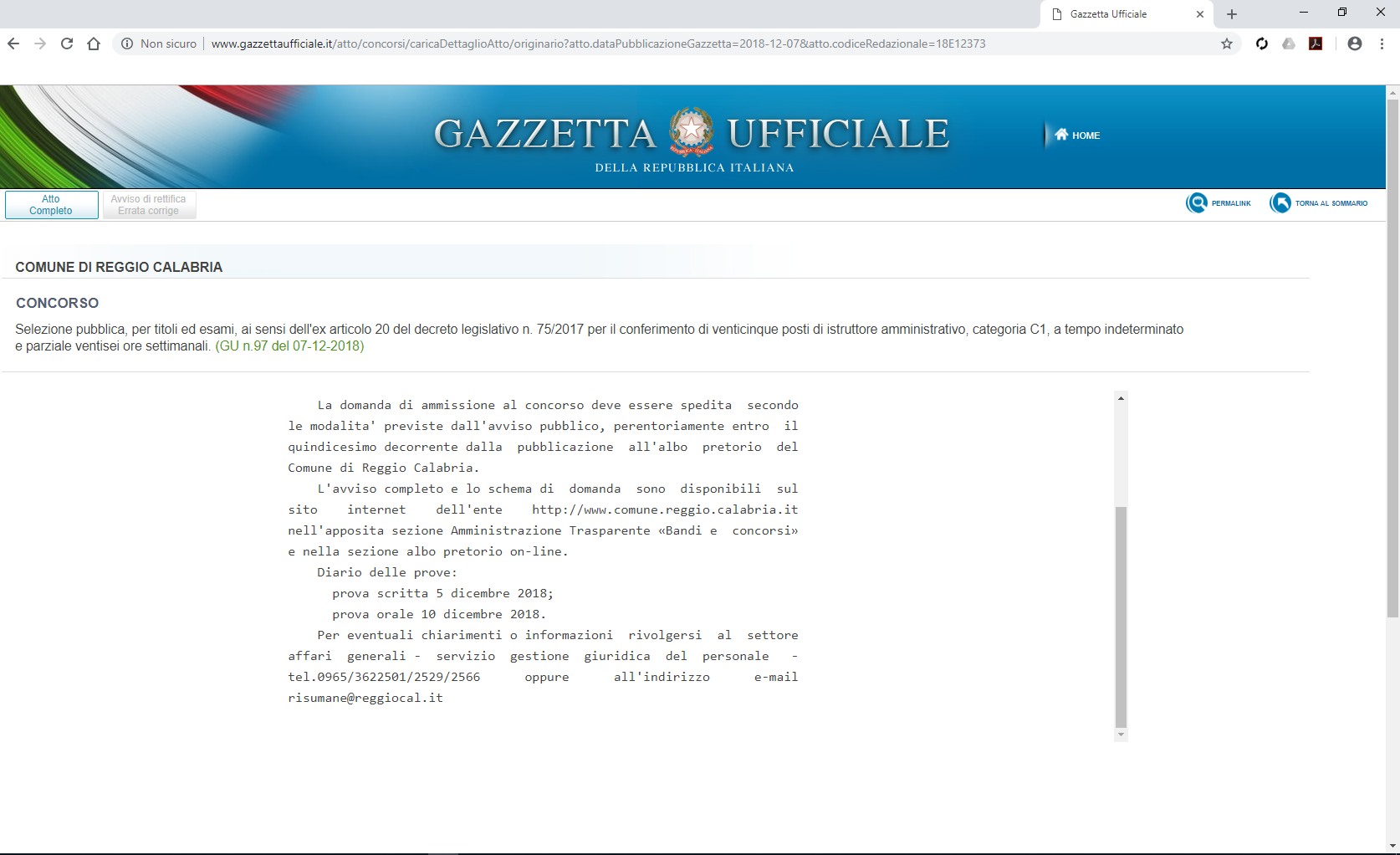This screenshot has width=1400, height=855.
Task: Minimize the Chrome window
Action: (1304, 13)
